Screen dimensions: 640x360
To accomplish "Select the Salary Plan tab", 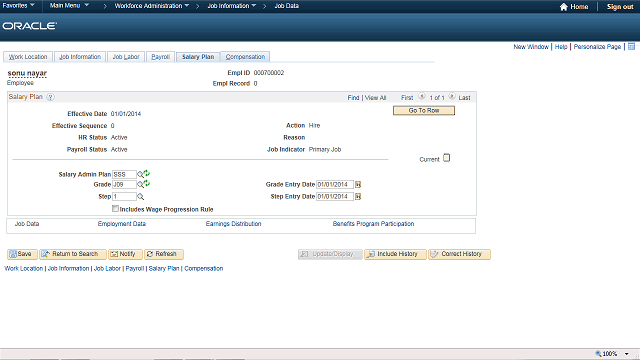I will click(x=198, y=57).
